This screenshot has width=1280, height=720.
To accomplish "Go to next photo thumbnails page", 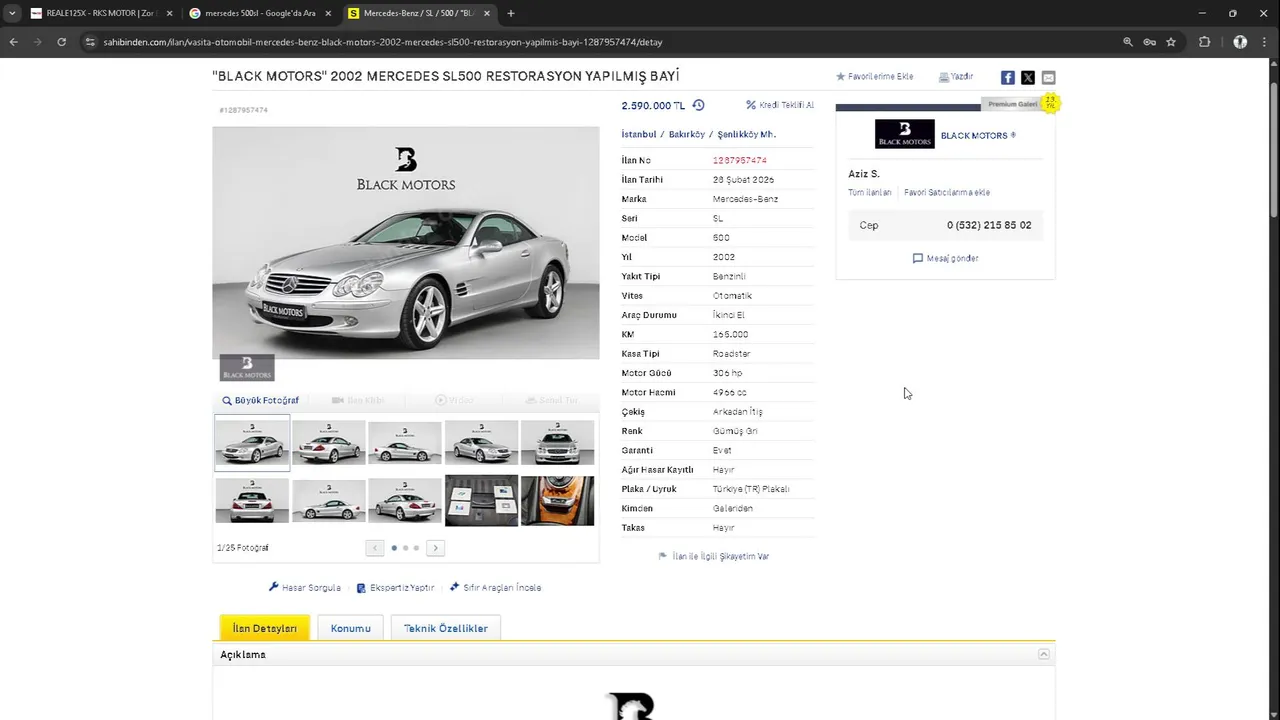I will [x=435, y=548].
